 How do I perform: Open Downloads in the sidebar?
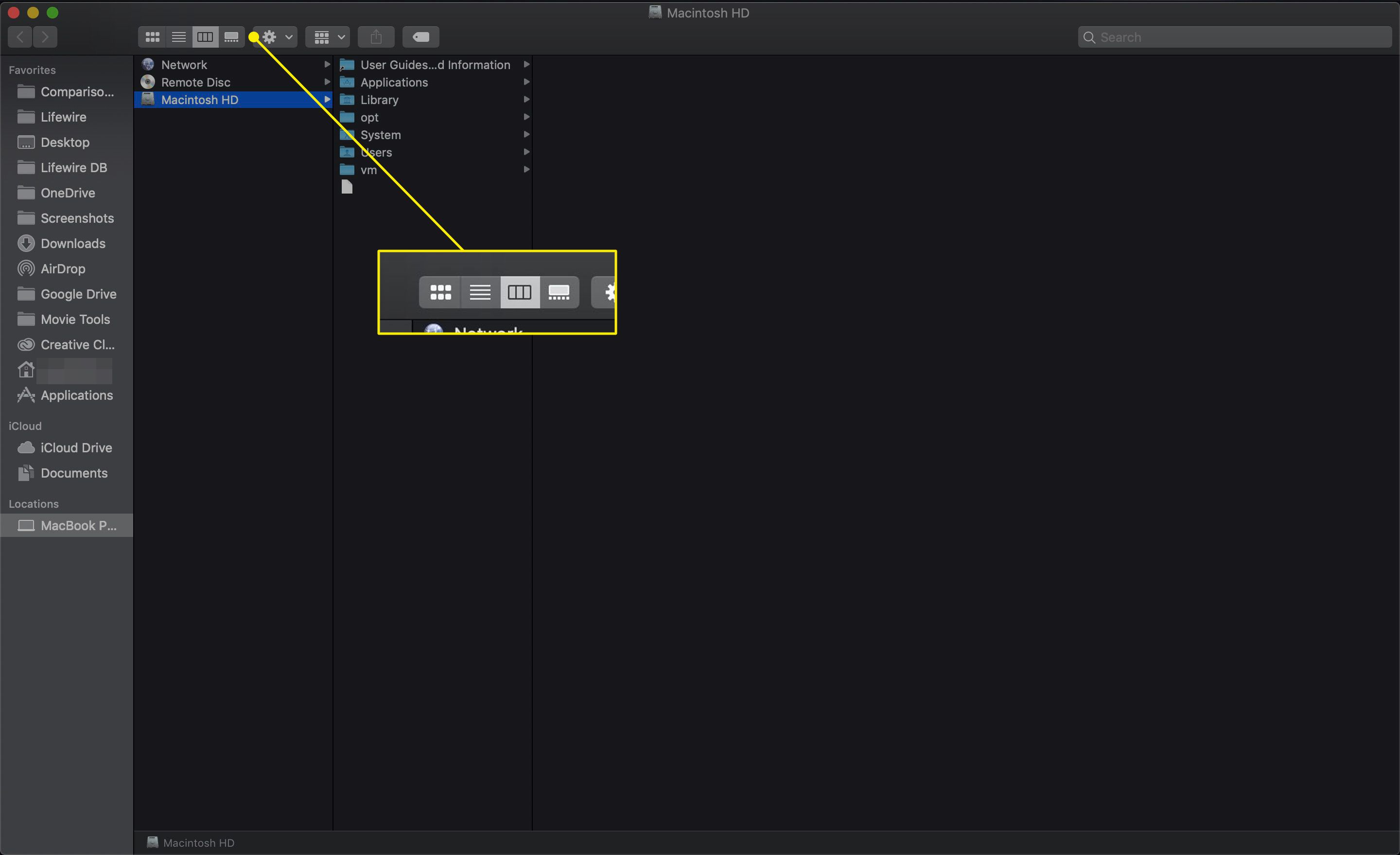(x=67, y=243)
